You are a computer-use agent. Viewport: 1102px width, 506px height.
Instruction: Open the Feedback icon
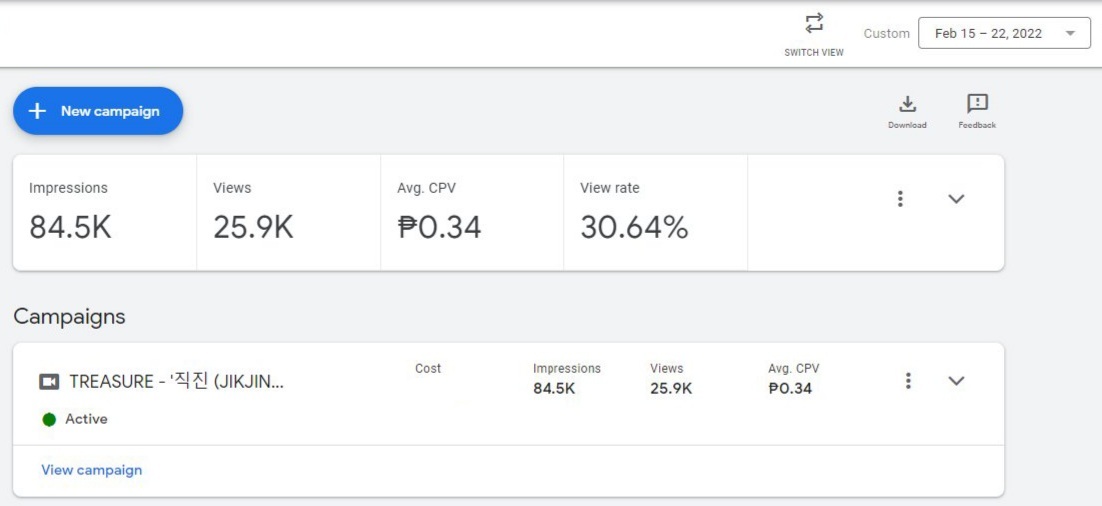point(977,104)
